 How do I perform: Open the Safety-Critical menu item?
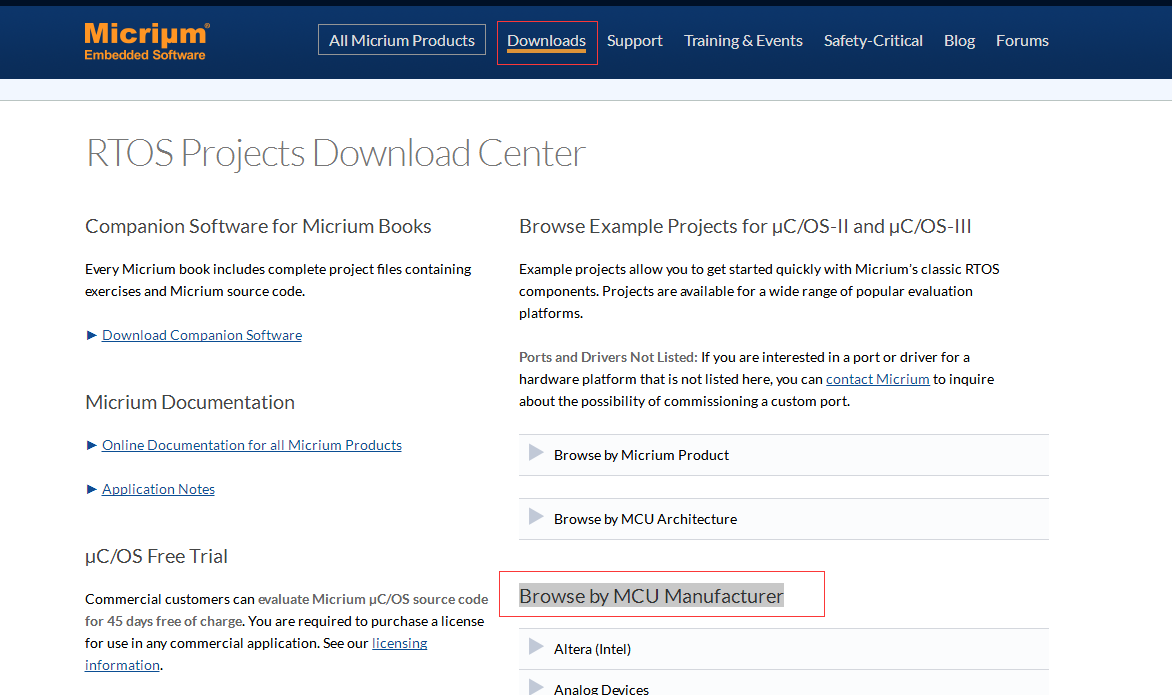click(x=873, y=41)
